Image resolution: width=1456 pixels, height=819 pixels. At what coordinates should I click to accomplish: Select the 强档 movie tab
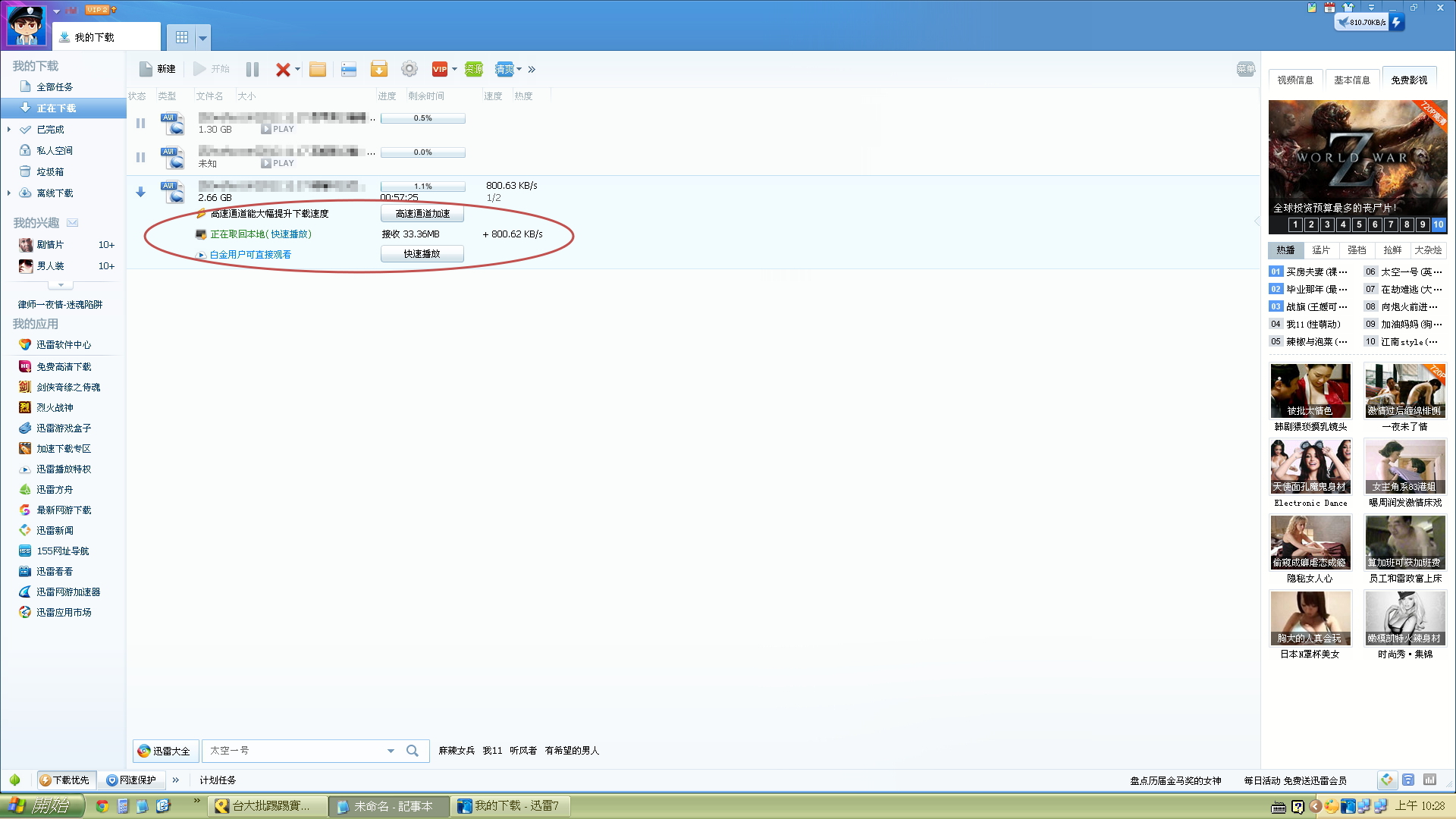(x=1357, y=250)
